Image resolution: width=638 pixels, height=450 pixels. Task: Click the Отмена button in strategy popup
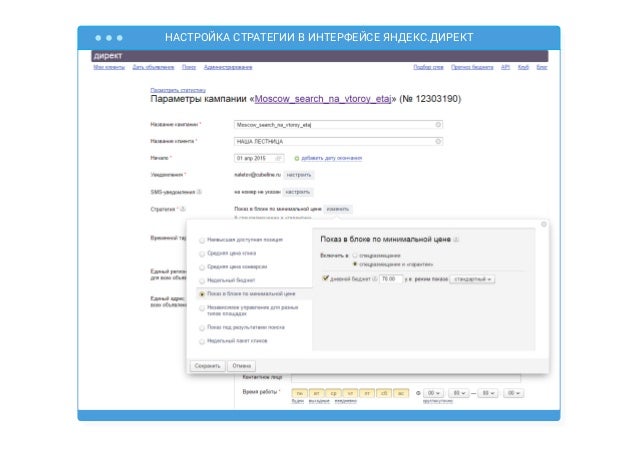(x=242, y=366)
